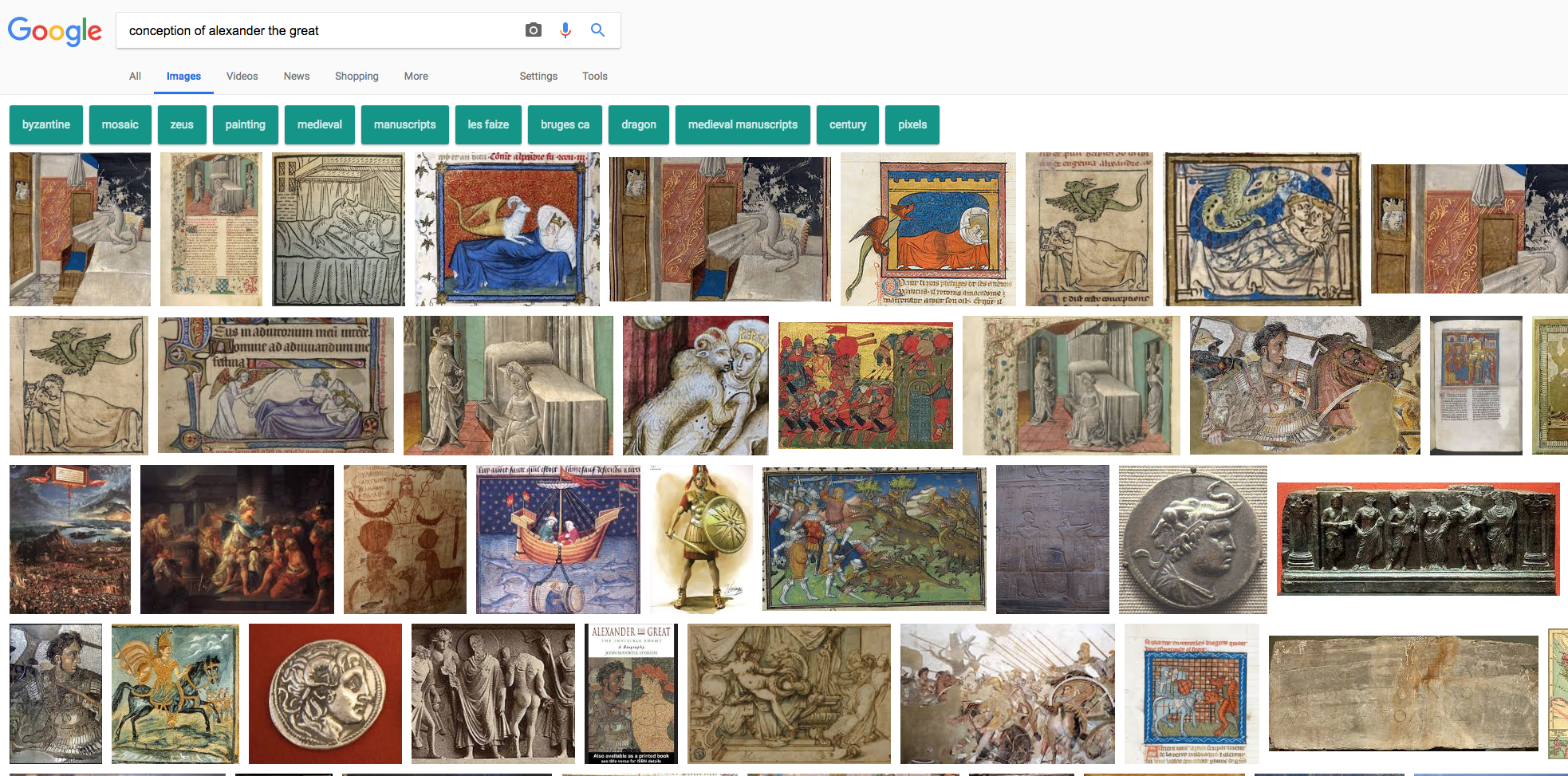Open round blue medallion dragon embrace image
This screenshot has width=1568, height=776.
pyautogui.click(x=1262, y=230)
